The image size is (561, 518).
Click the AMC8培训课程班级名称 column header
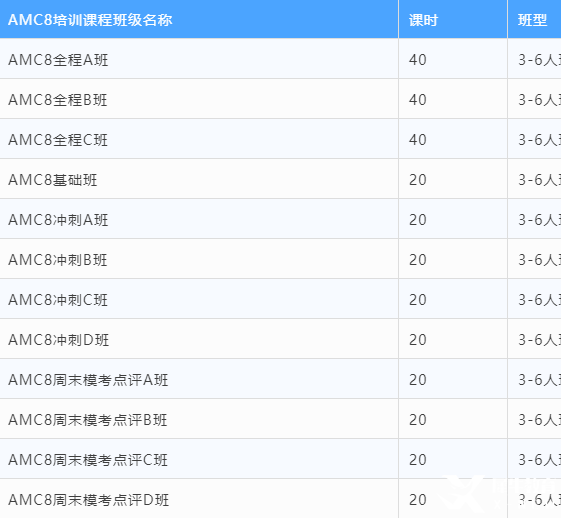tap(90, 20)
